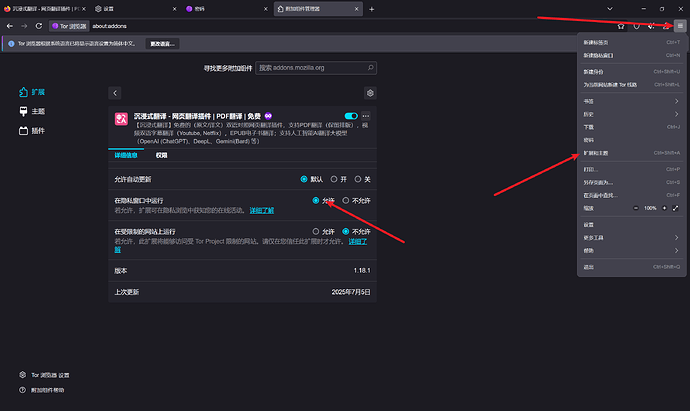Select 插件 plugins in the sidebar
690x411 pixels.
point(32,131)
